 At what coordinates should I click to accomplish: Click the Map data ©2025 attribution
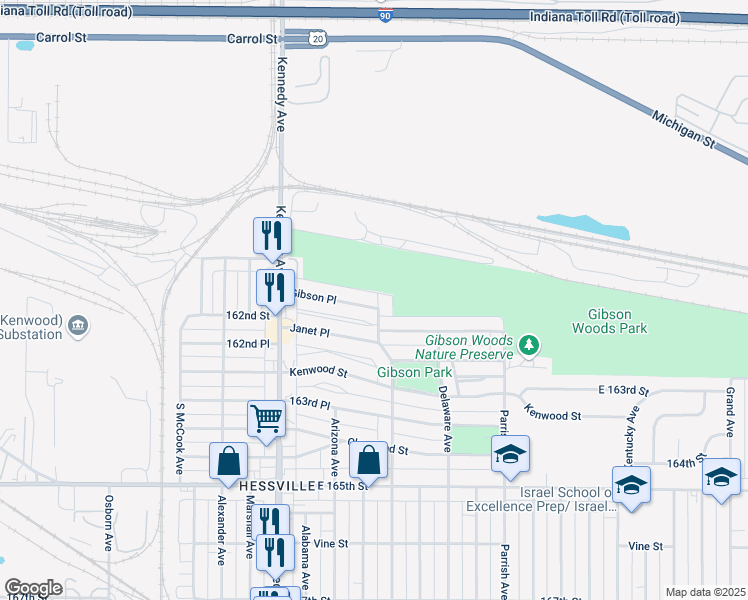706,592
